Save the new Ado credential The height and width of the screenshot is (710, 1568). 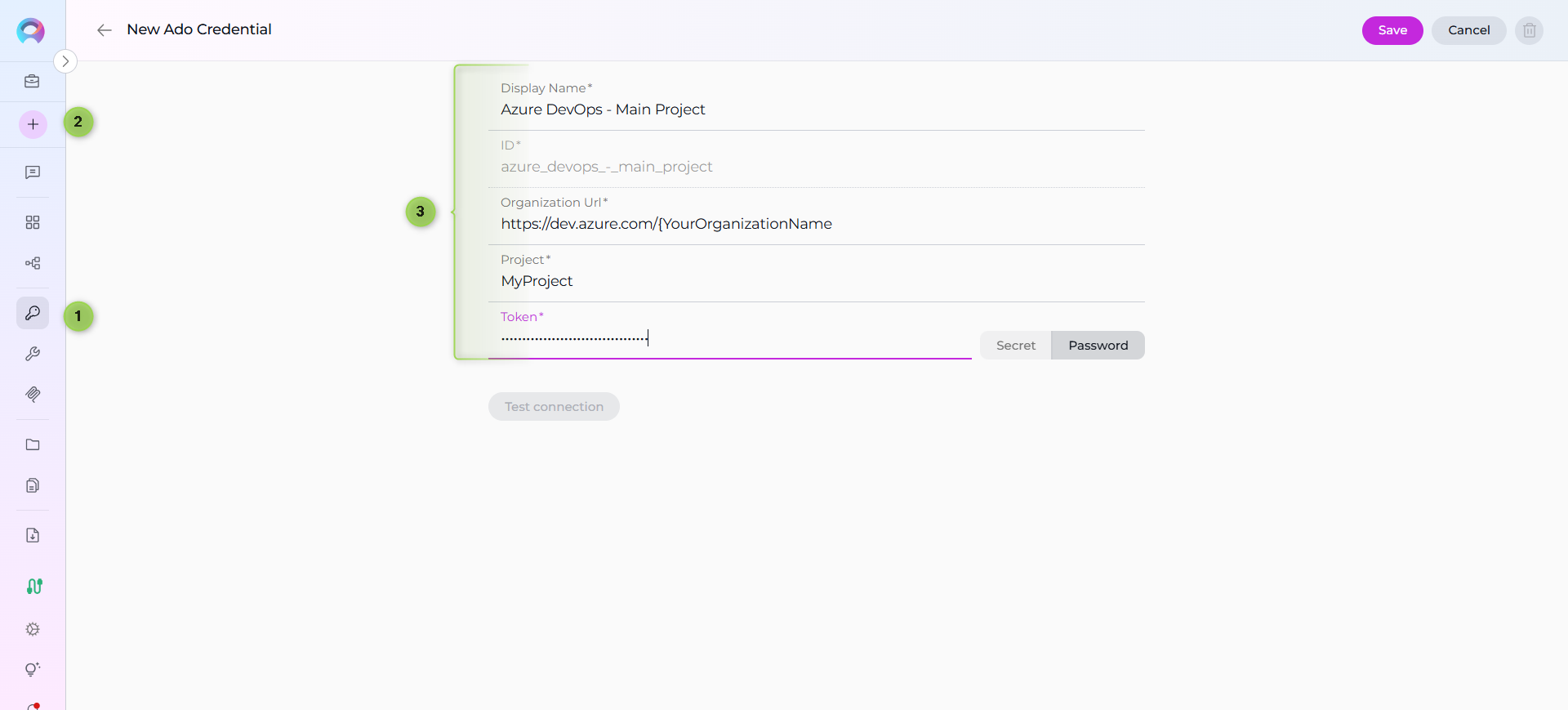1392,30
